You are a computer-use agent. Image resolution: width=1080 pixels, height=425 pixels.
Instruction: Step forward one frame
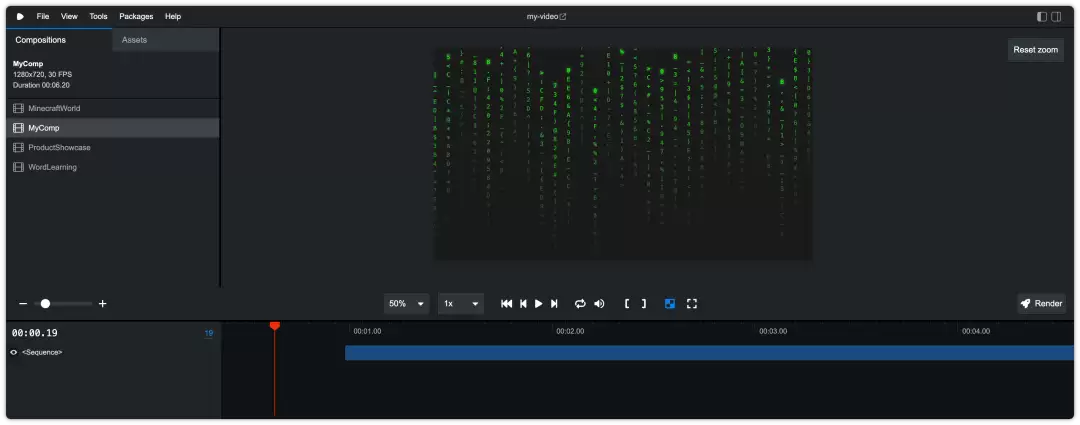pos(554,304)
